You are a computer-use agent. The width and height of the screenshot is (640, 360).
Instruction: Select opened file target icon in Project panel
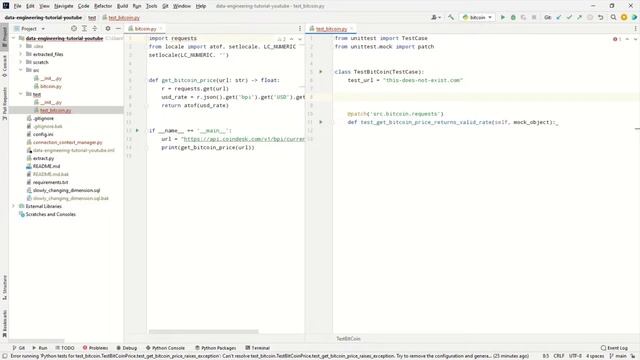74,29
